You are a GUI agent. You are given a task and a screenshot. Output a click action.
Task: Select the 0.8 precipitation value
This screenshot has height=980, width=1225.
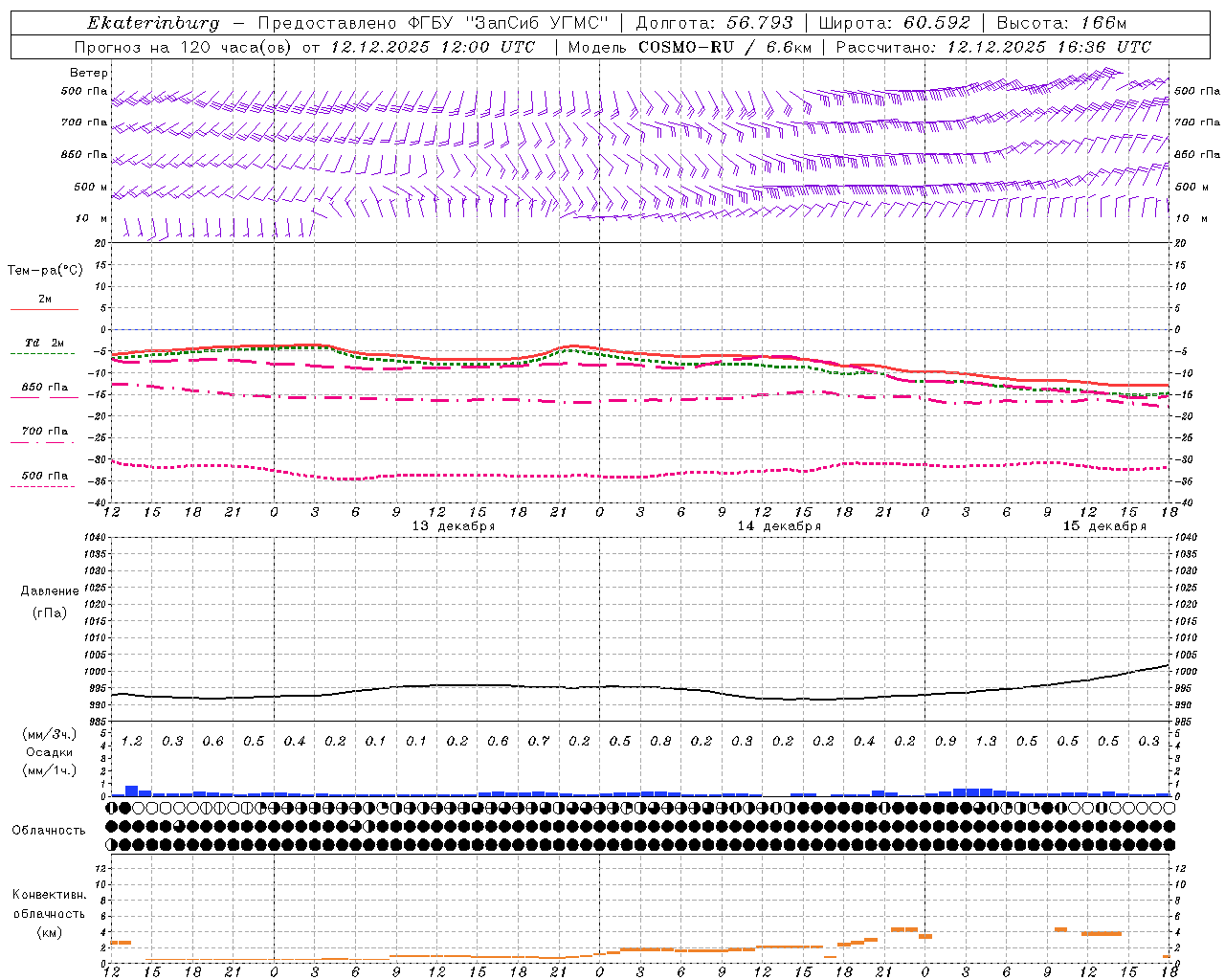(660, 742)
